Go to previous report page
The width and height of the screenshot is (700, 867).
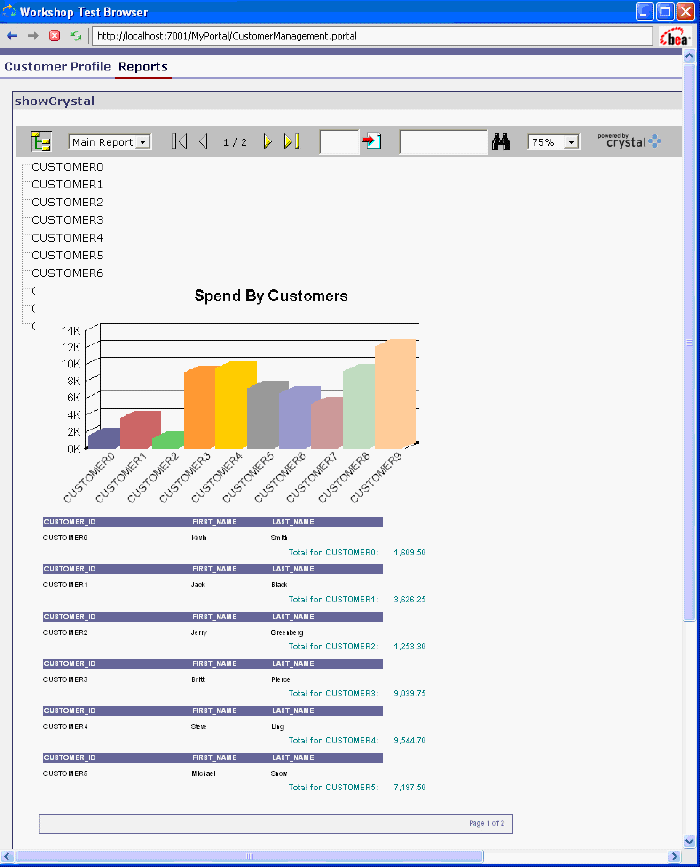203,142
